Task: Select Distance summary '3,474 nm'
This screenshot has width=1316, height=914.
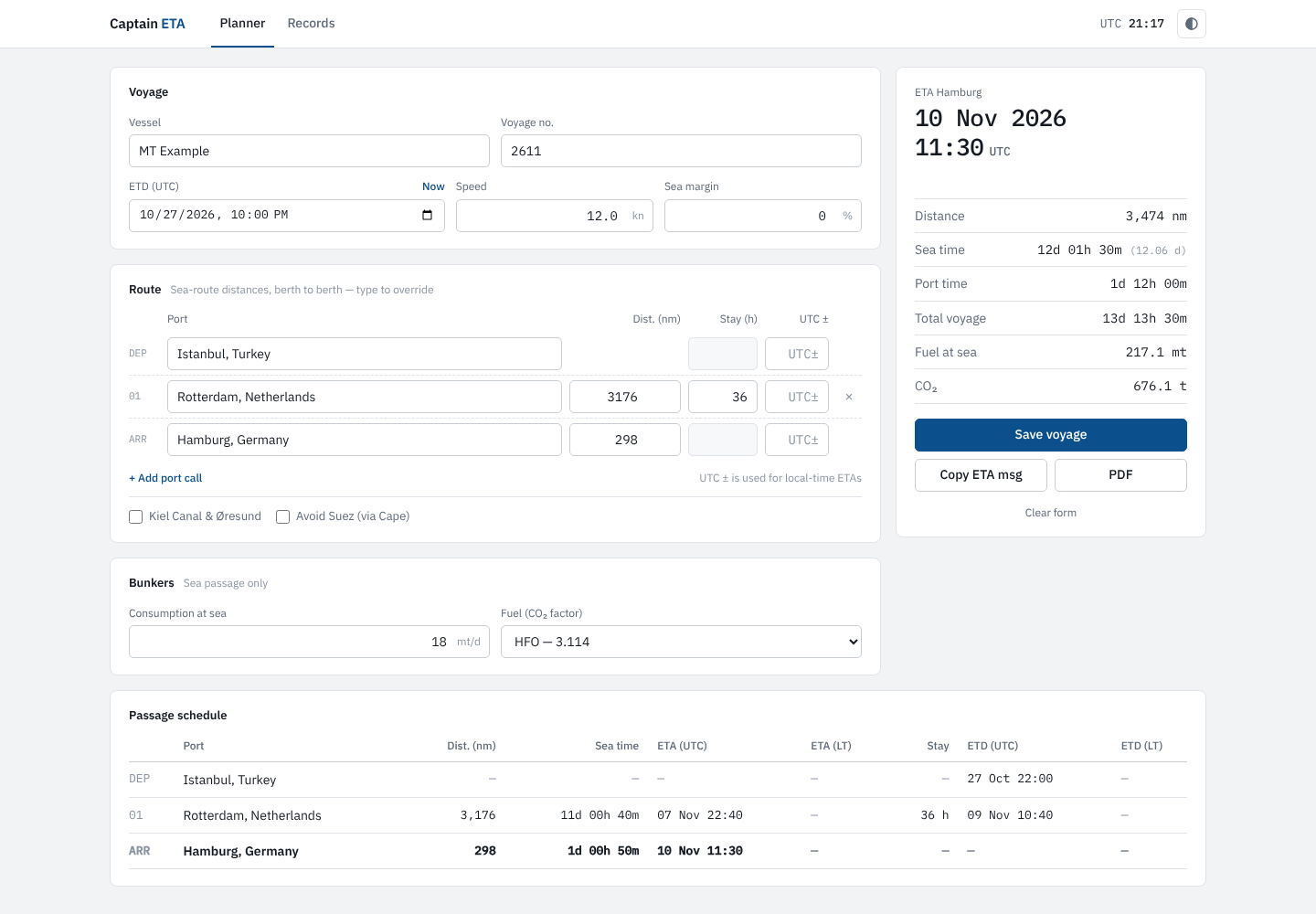Action: coord(1156,217)
